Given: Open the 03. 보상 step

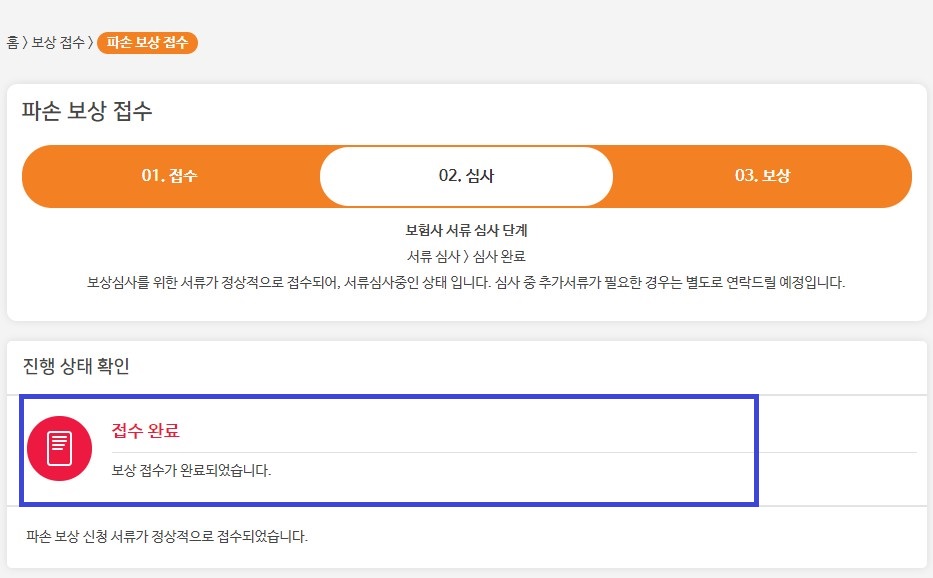Looking at the screenshot, I should pos(762,176).
